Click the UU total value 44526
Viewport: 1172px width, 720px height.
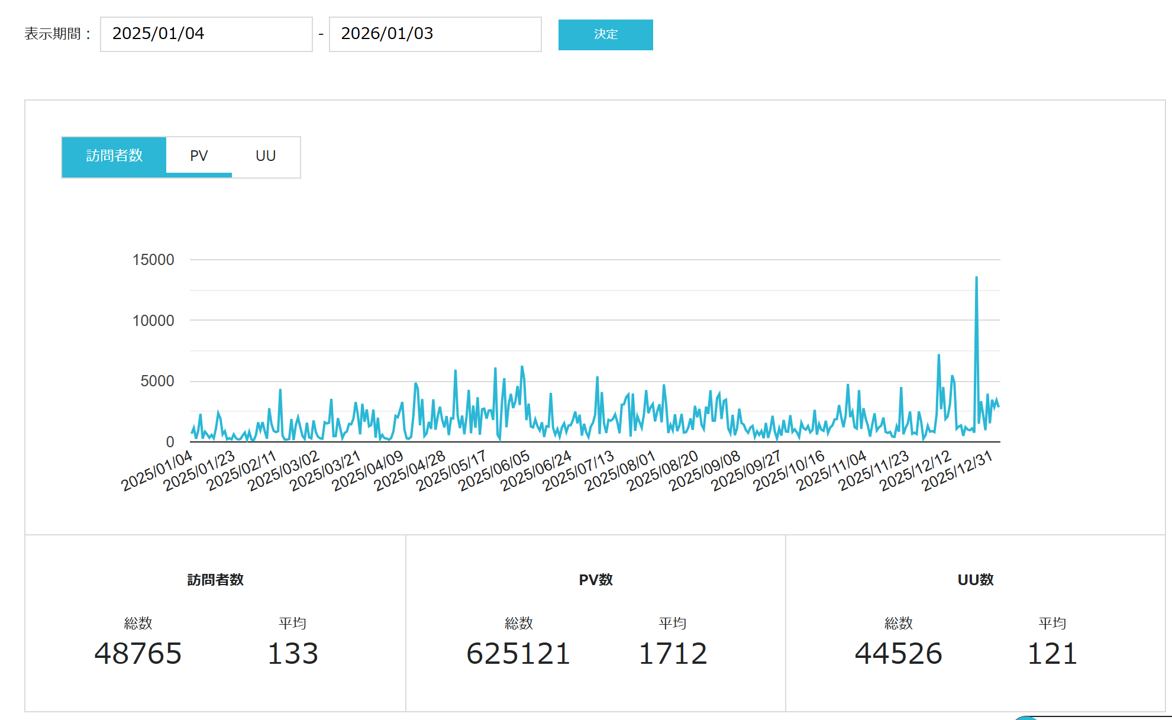(898, 653)
